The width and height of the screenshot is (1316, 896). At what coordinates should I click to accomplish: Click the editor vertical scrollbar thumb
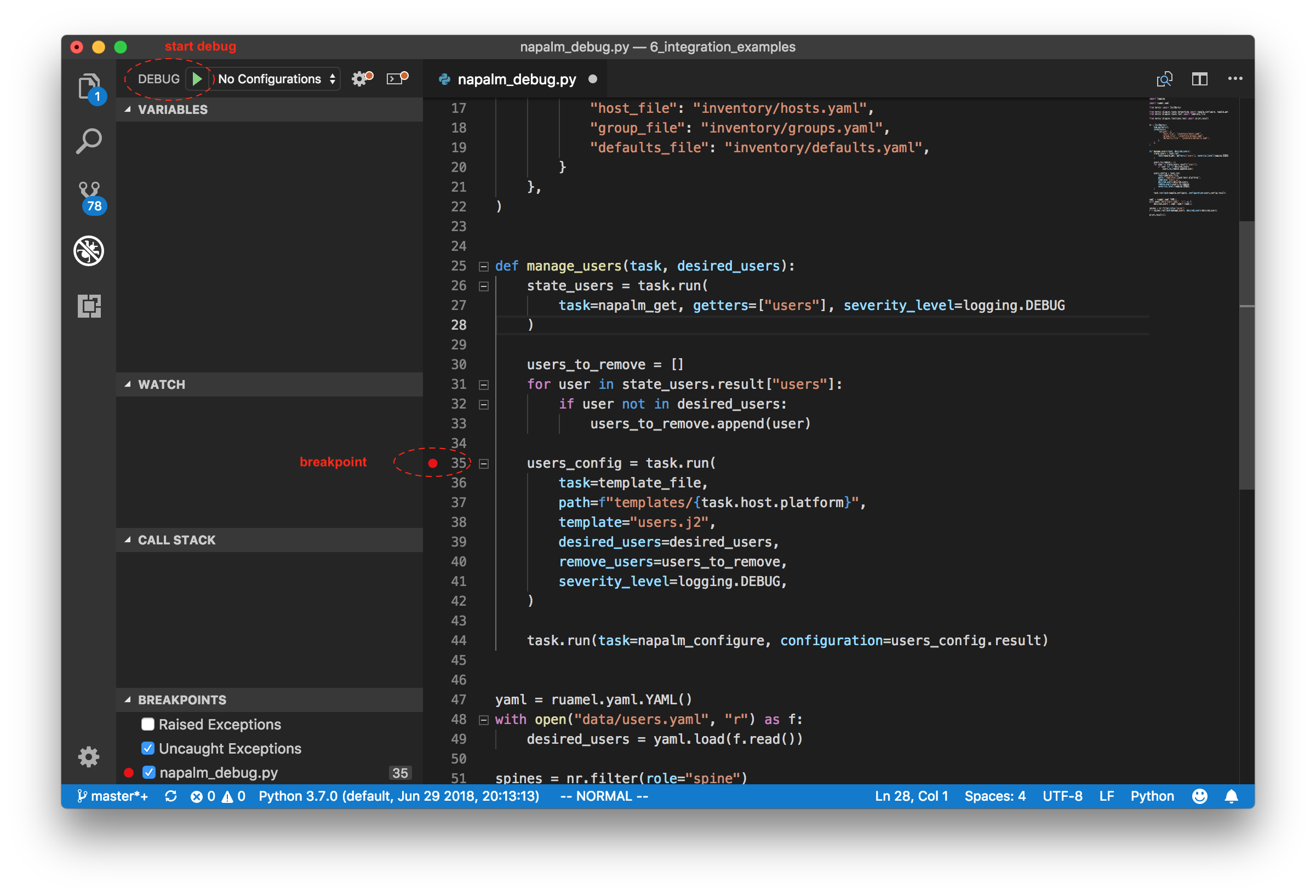(x=1246, y=355)
